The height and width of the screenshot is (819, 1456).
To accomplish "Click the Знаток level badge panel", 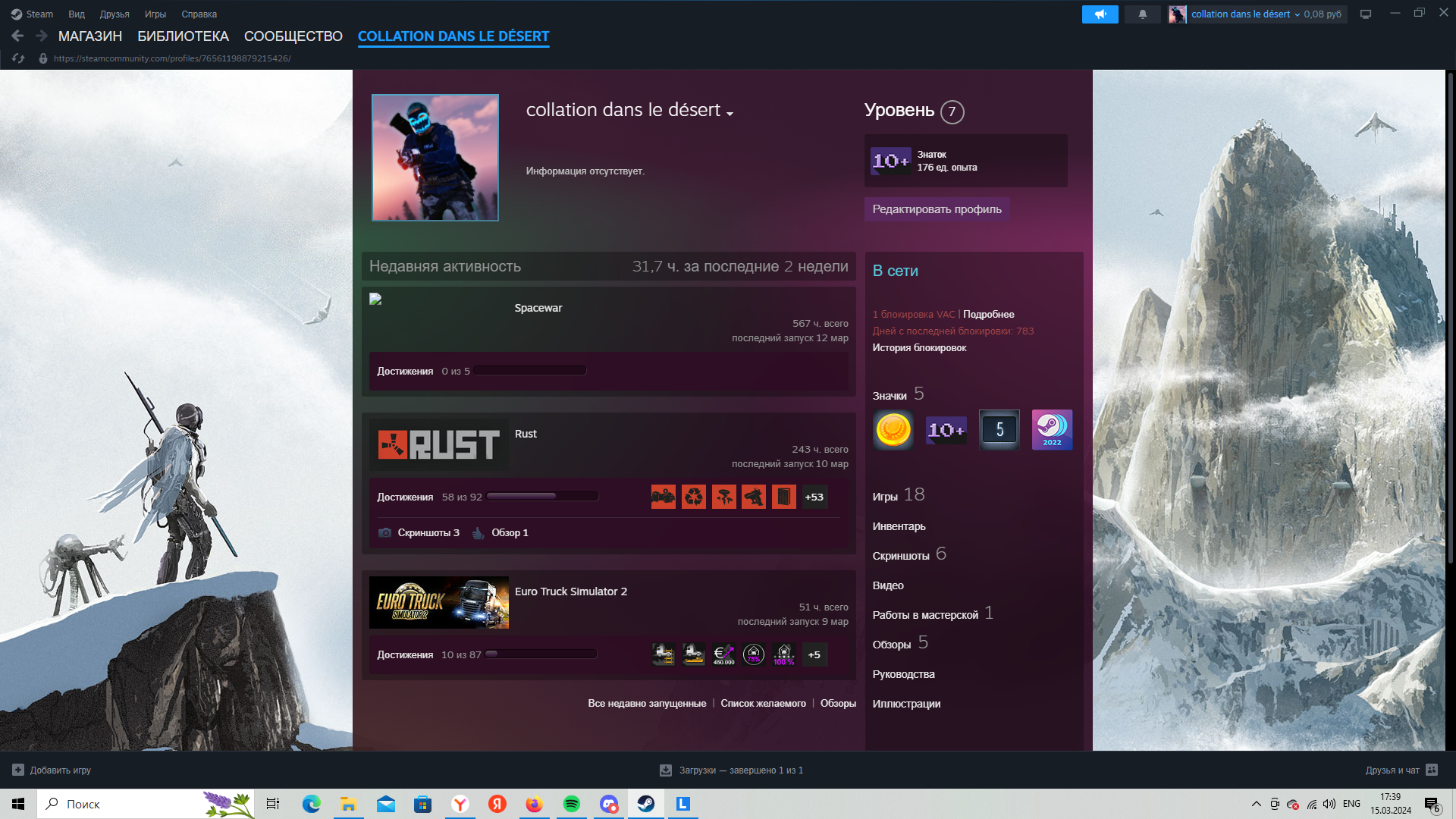I will (x=966, y=161).
